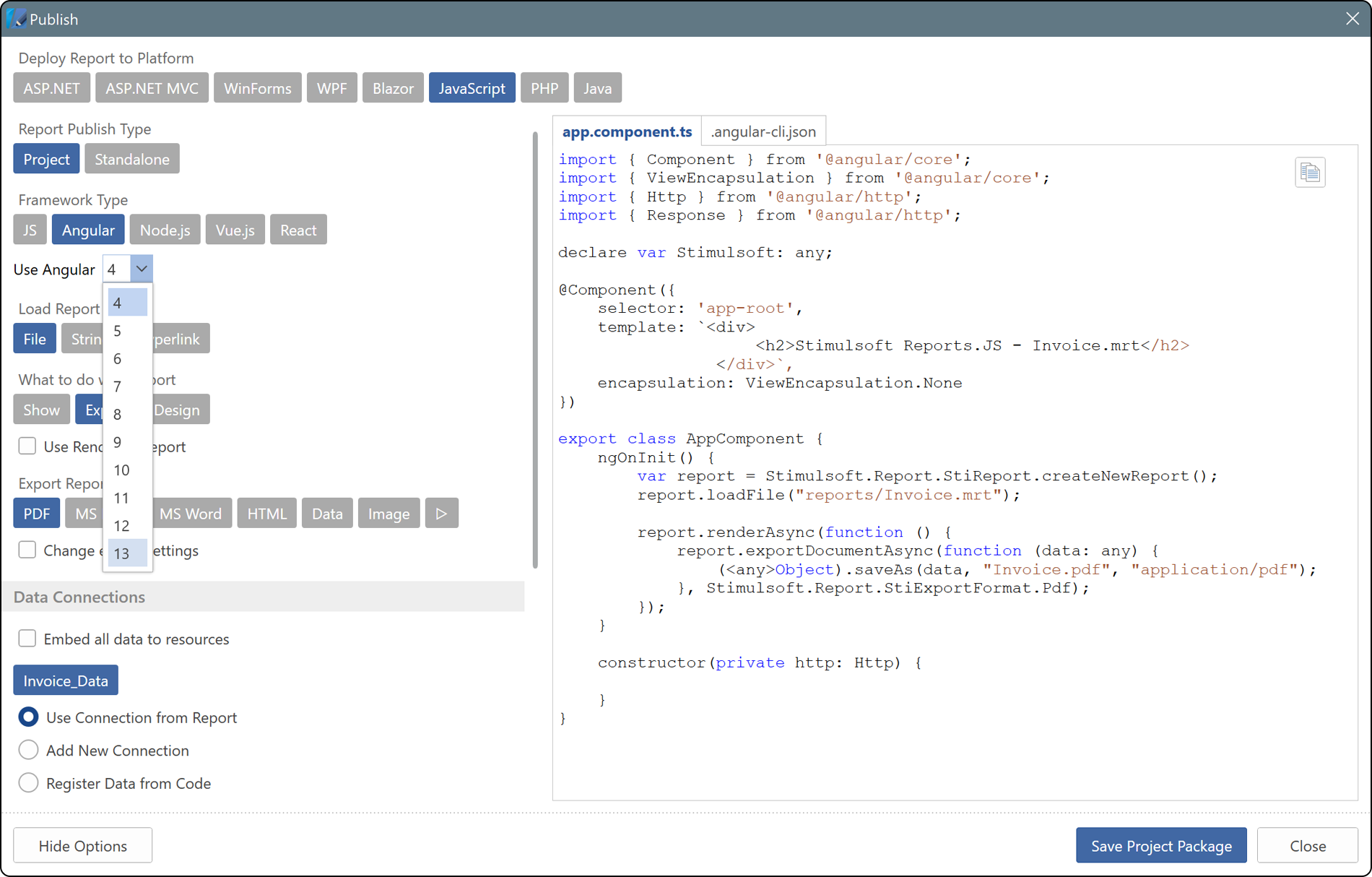The height and width of the screenshot is (877, 1372).
Task: Close the Publish dialog with X
Action: click(x=1352, y=19)
